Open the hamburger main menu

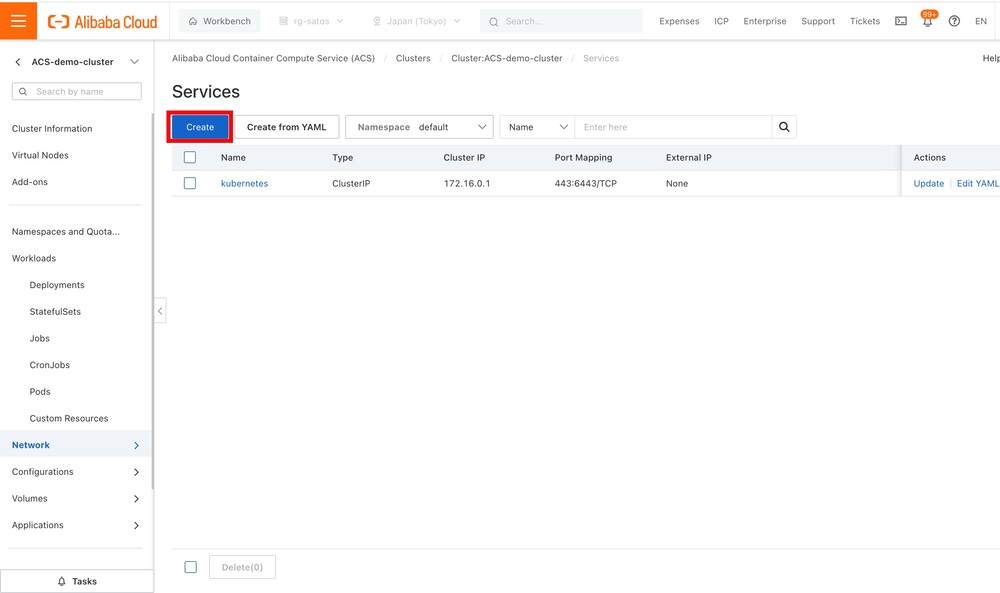(x=19, y=21)
